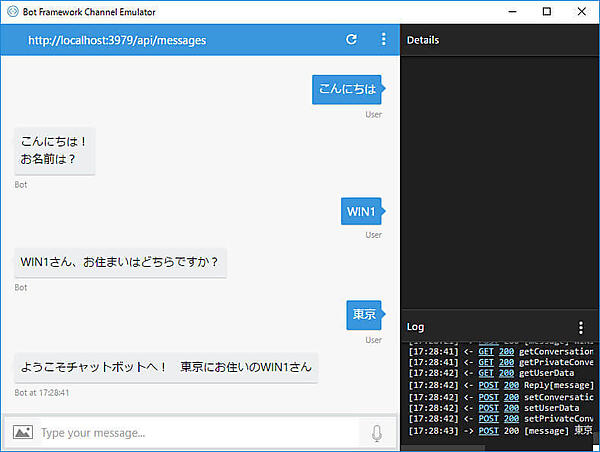600x452 pixels.
Task: Open the three-dot menu beside refresh icon
Action: [x=383, y=39]
